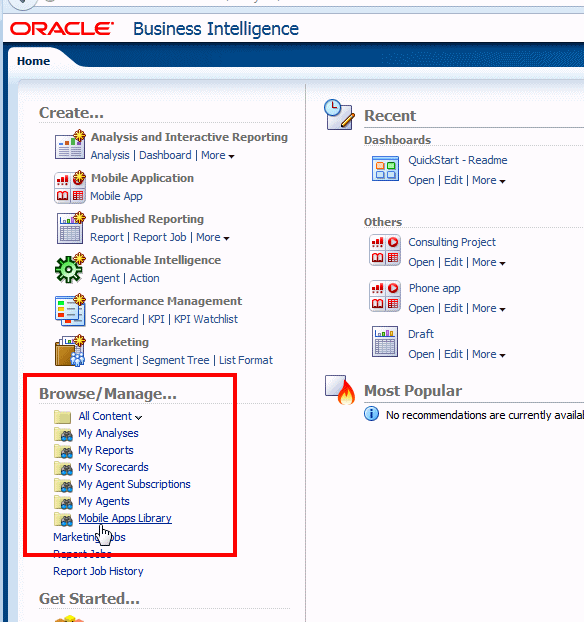Click the Phone app title link
This screenshot has height=622, width=584.
tap(434, 288)
